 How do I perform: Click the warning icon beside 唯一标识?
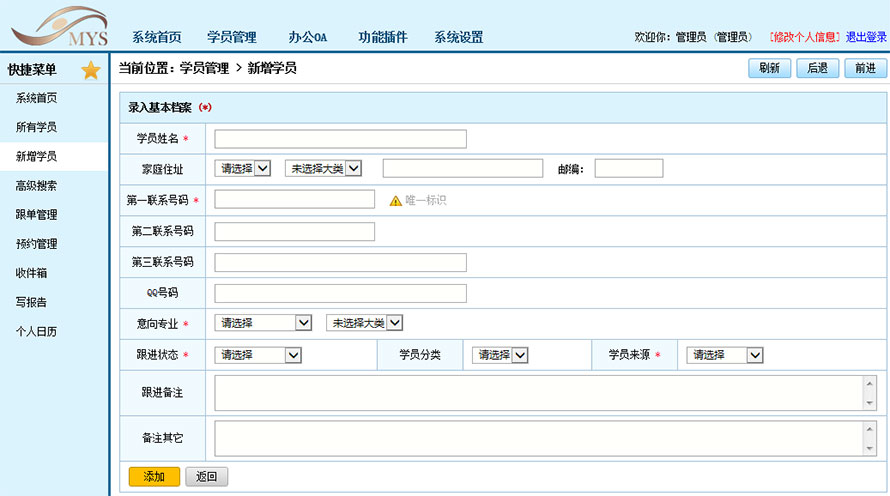click(395, 200)
